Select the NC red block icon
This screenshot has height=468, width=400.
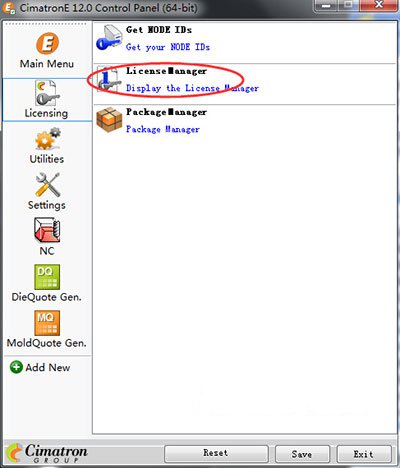(47, 230)
